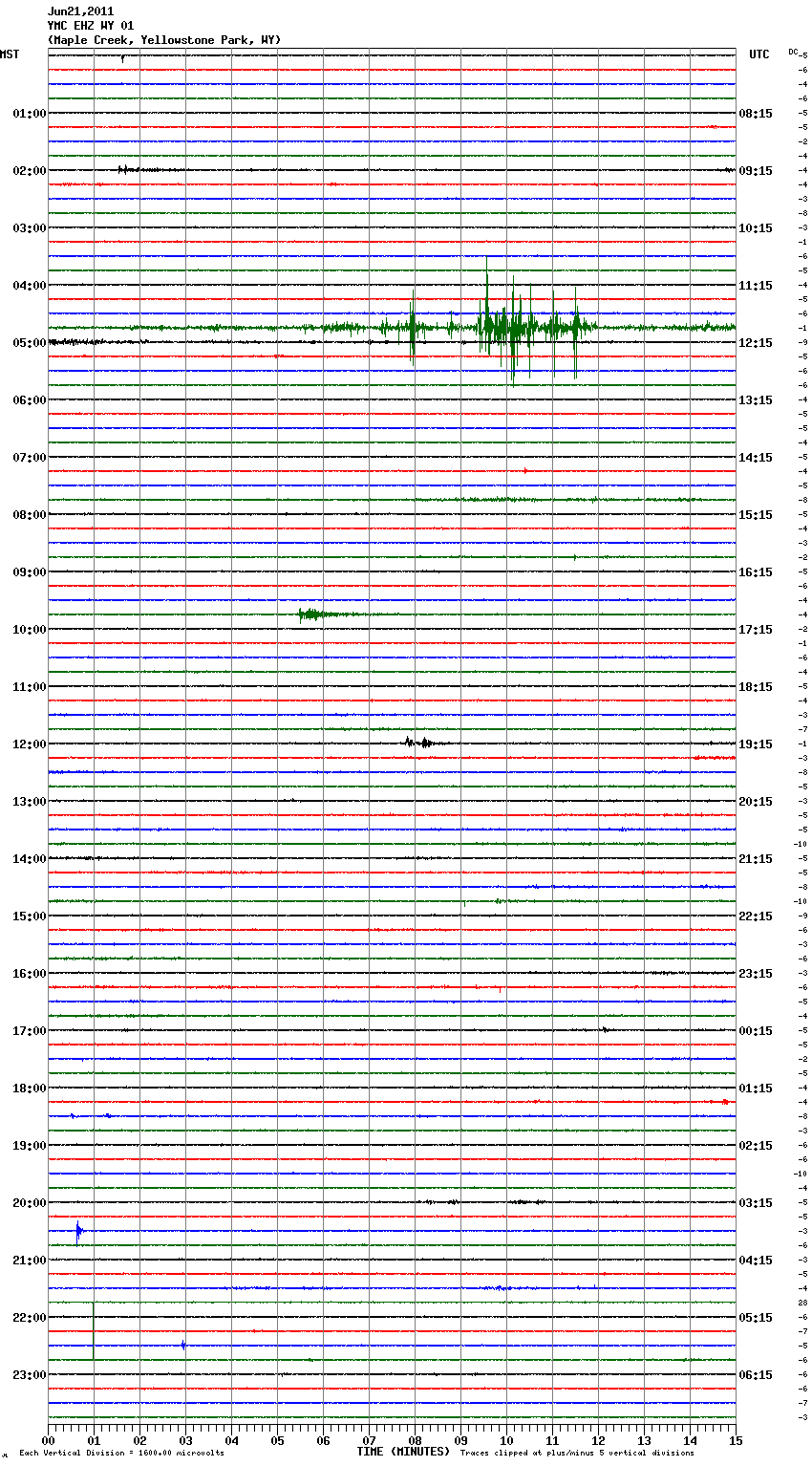812x1466 pixels.
Task: Click the 22:15 UTC time label
Action: (x=756, y=916)
